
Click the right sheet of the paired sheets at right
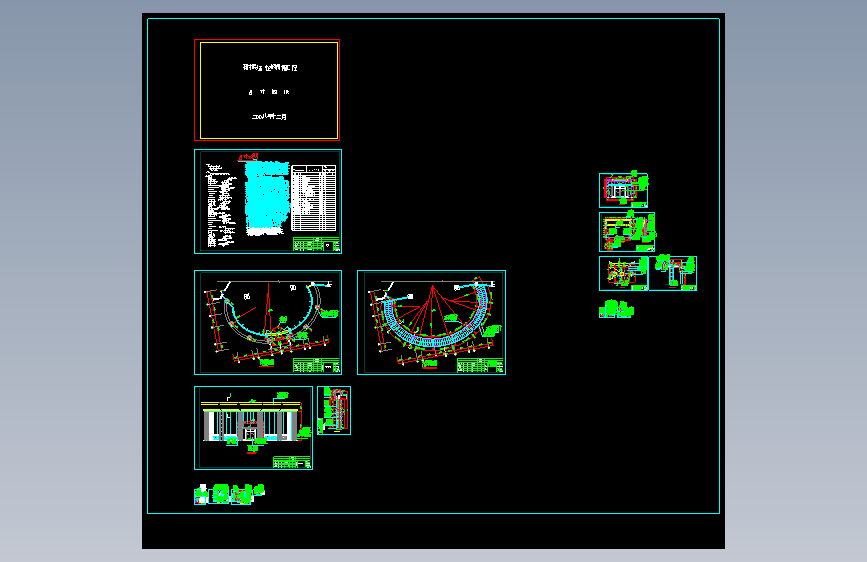click(x=673, y=273)
